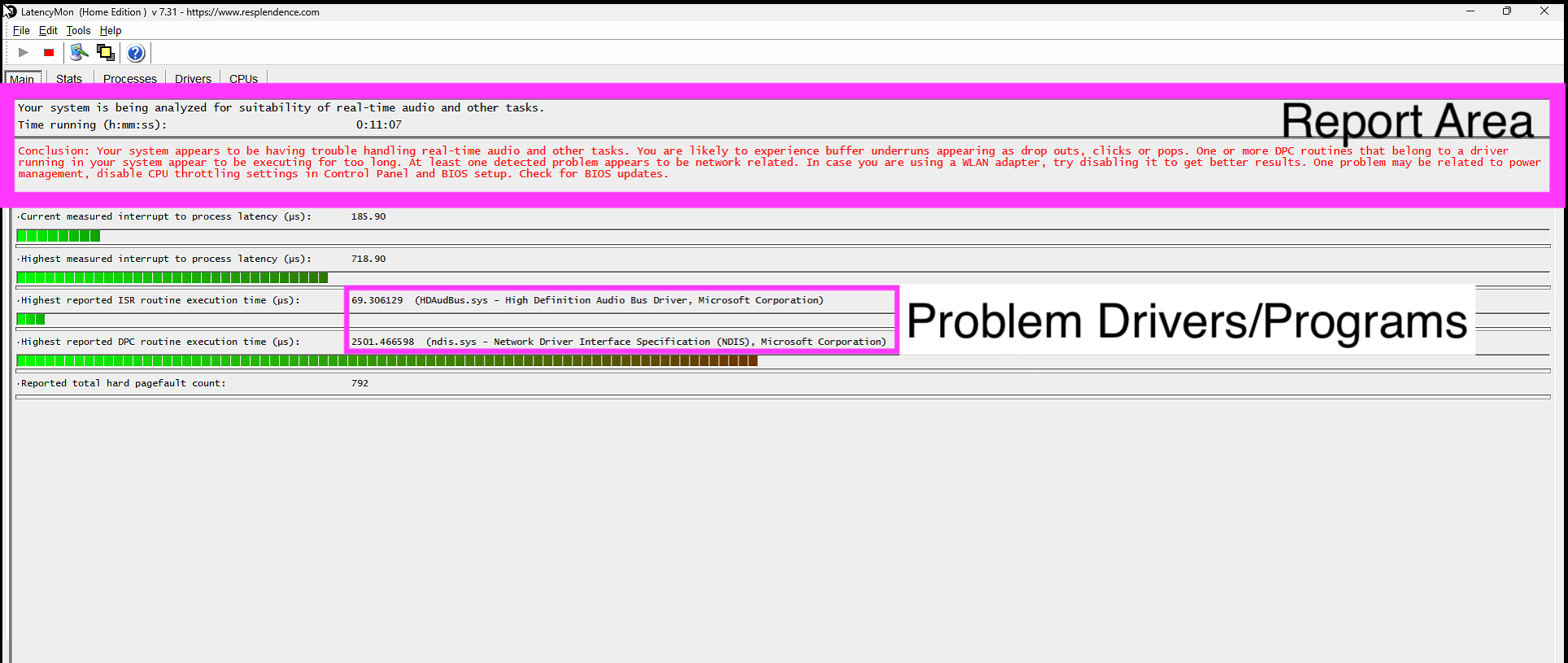This screenshot has height=663, width=1568.
Task: Open the Tools menu
Action: (x=78, y=31)
